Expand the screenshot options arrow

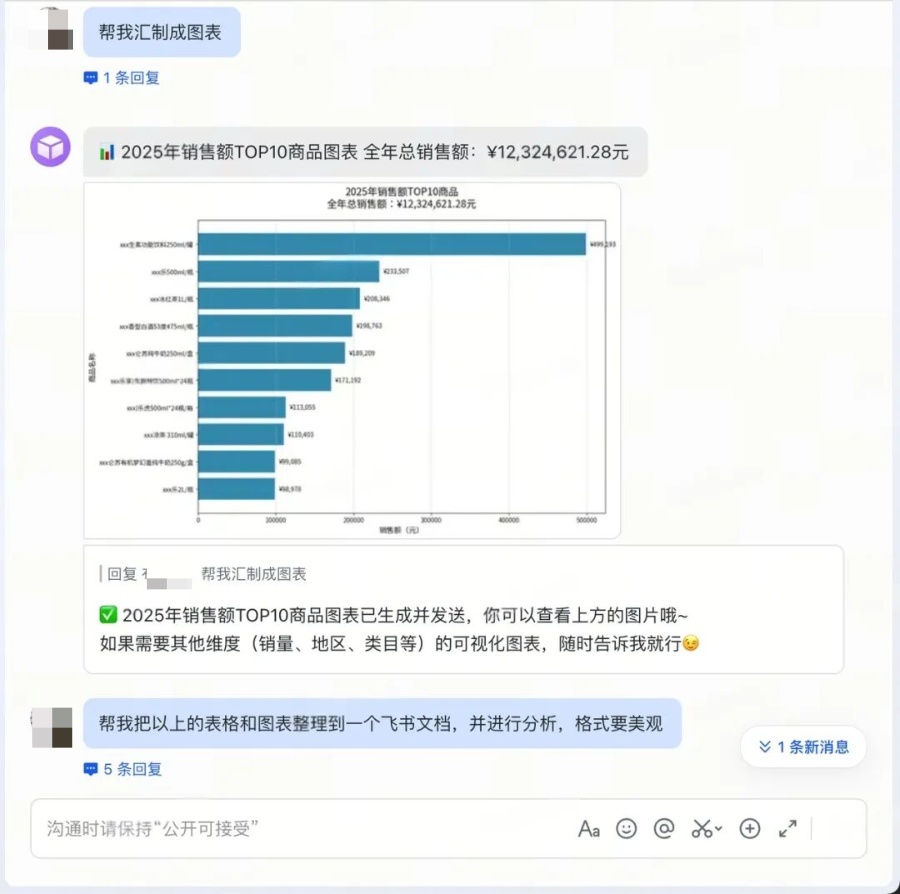719,829
